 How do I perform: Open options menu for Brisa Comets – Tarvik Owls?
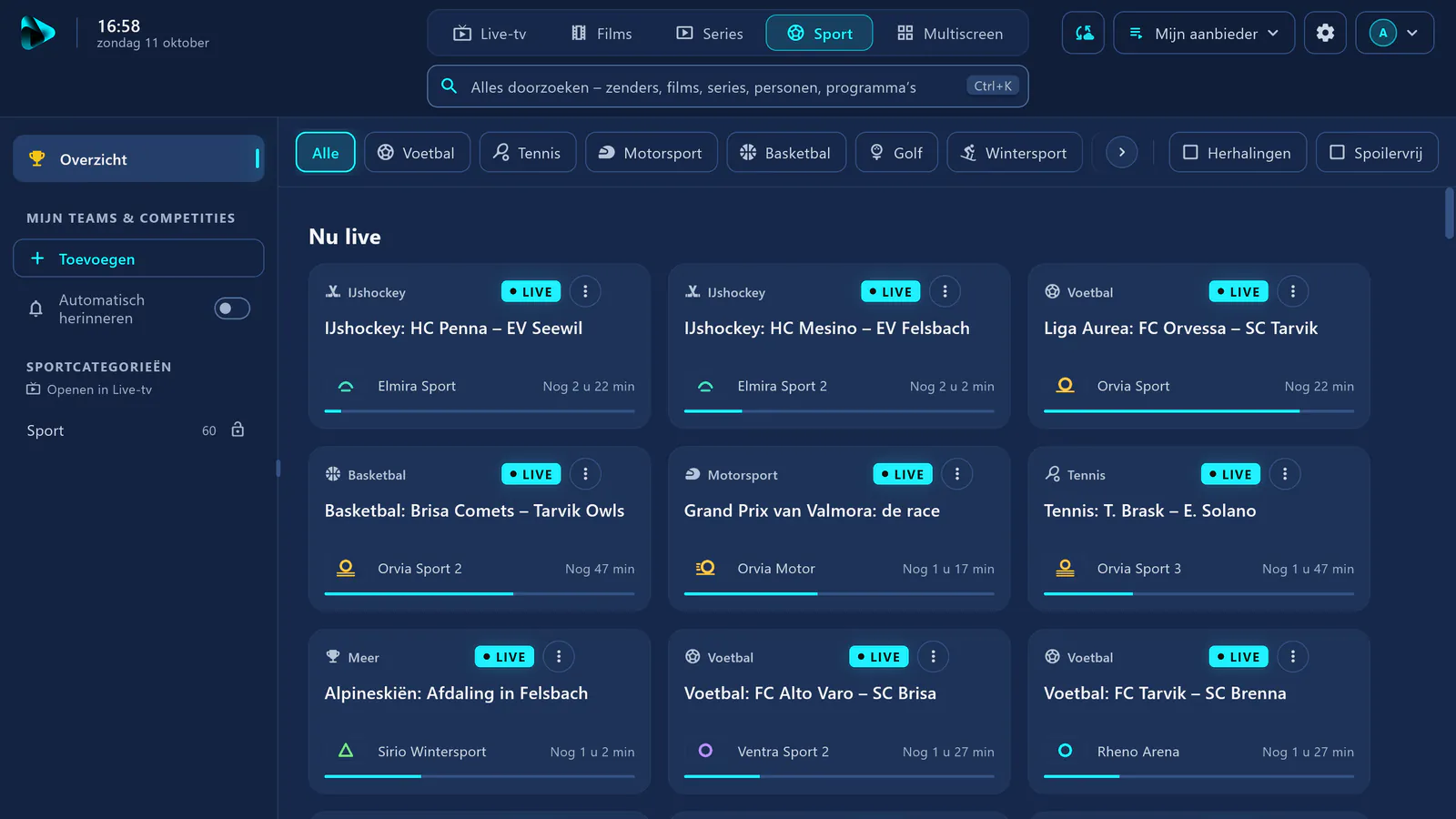tap(585, 474)
